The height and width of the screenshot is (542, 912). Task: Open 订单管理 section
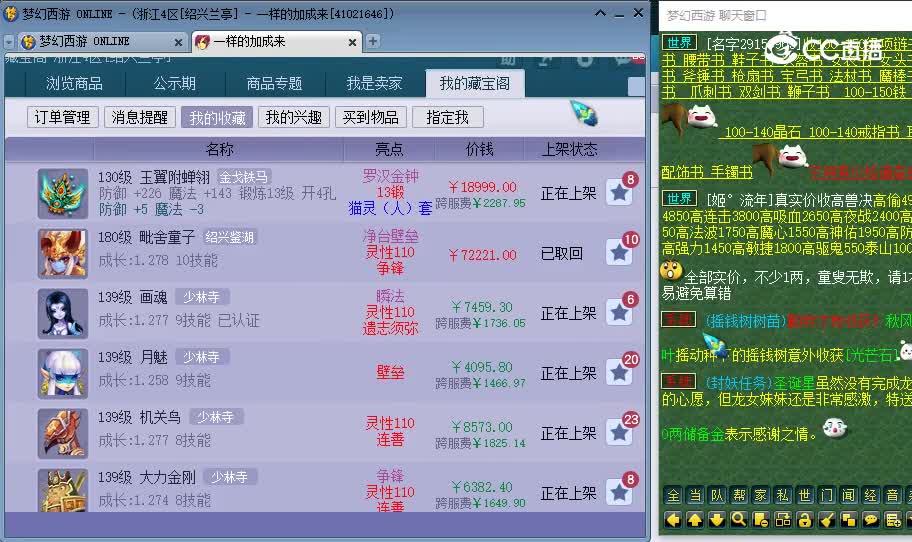pos(62,117)
